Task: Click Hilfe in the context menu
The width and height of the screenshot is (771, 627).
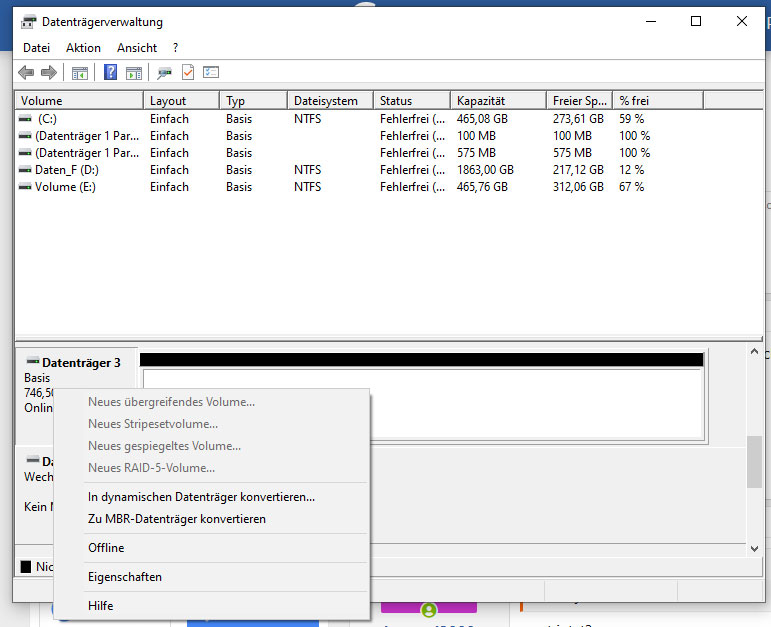Action: pos(101,605)
